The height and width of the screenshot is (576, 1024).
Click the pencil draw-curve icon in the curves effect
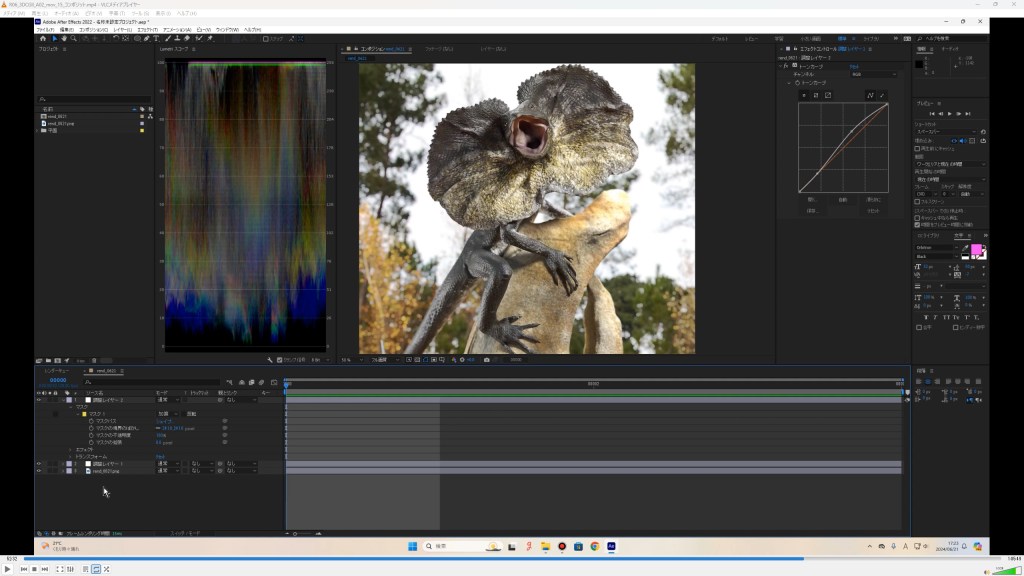point(882,95)
